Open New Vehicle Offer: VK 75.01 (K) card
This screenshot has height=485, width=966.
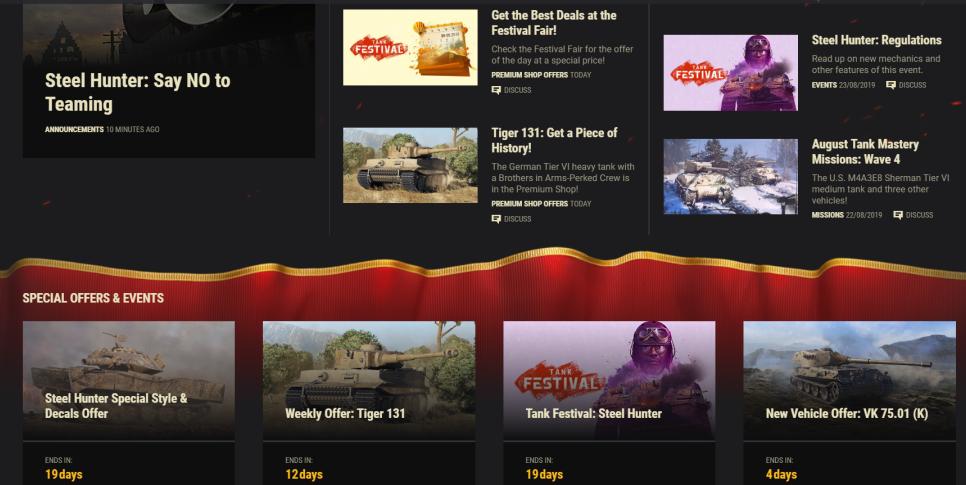(x=850, y=403)
